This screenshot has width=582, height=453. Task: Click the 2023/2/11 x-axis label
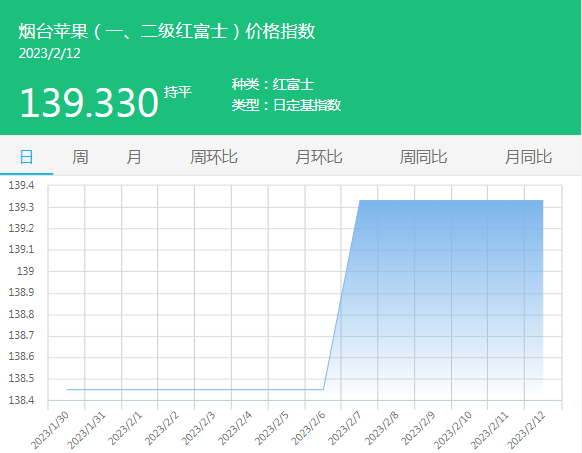coord(490,430)
